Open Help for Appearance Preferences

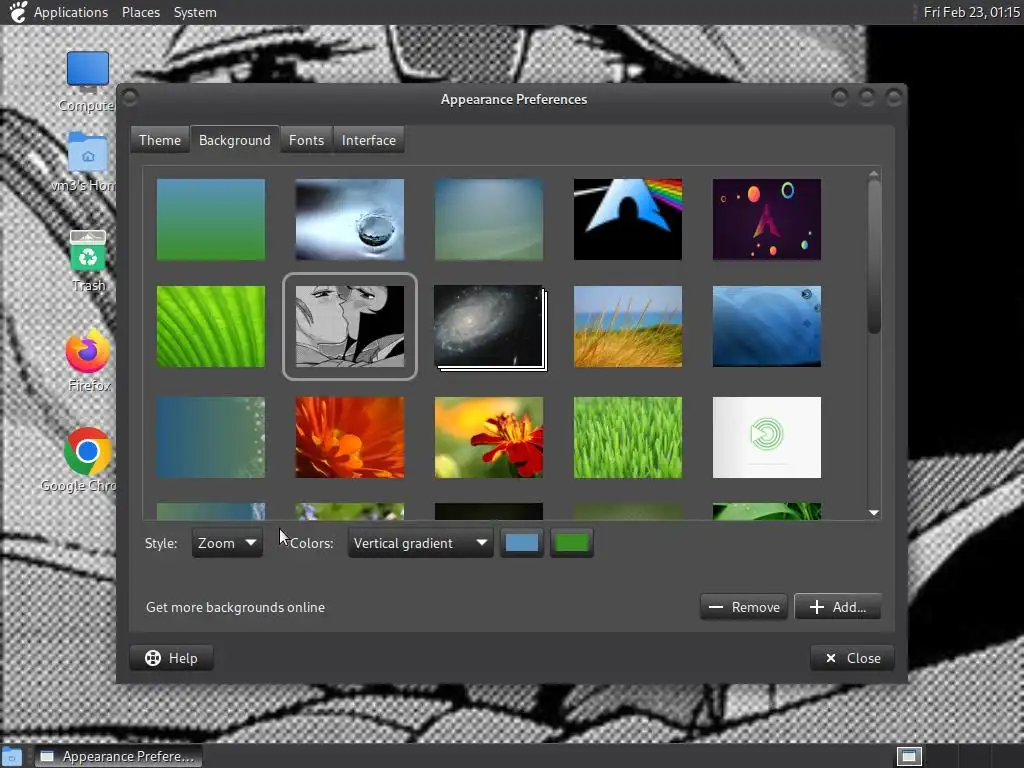click(171, 658)
